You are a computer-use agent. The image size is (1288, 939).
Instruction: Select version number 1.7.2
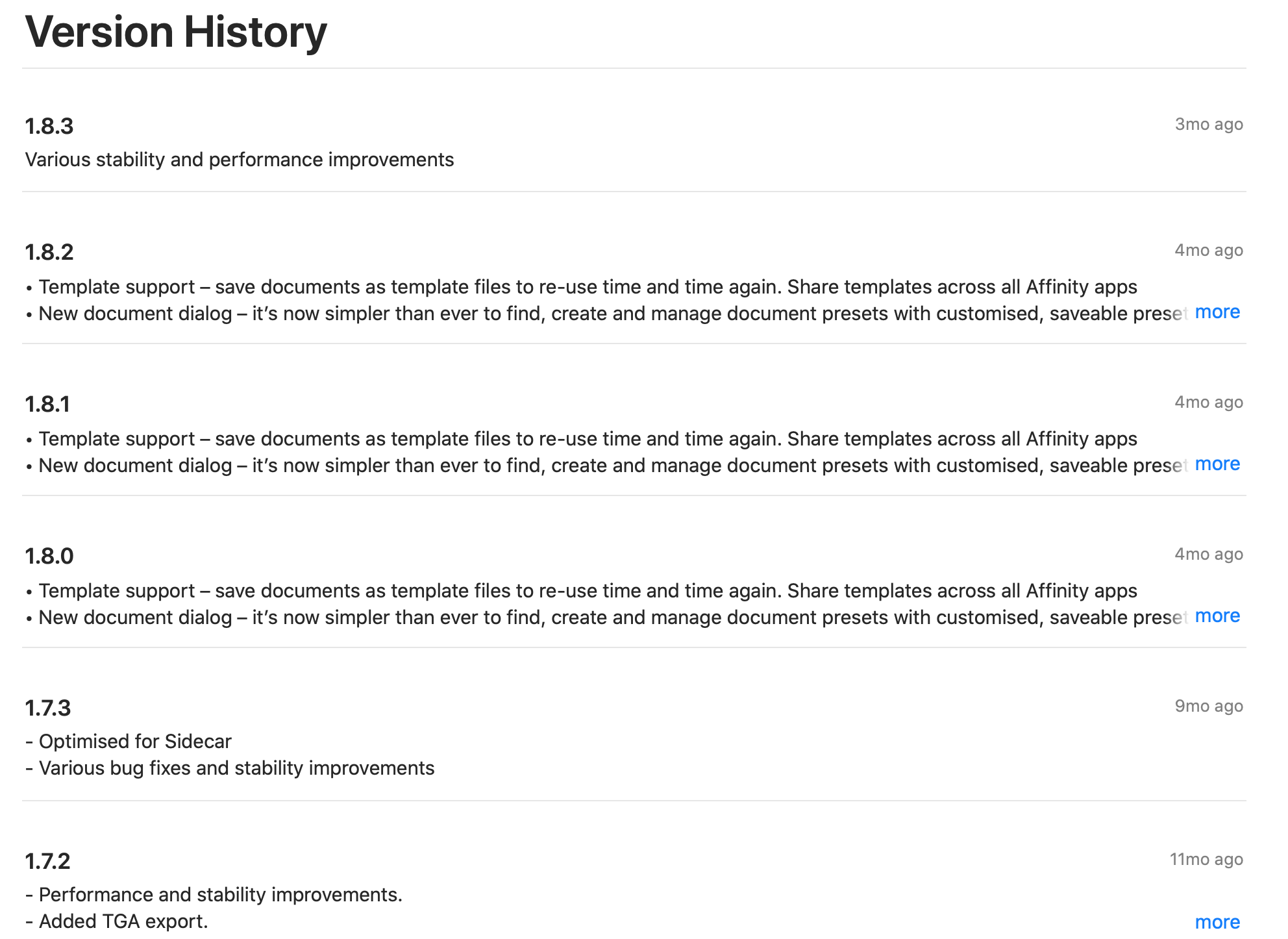tap(47, 861)
